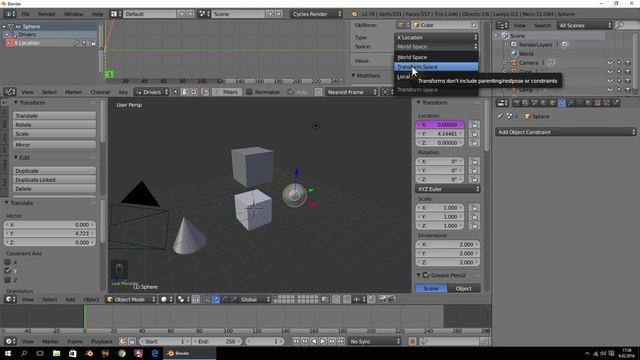Image resolution: width=640 pixels, height=360 pixels.
Task: Collapse the Edit panel in tool shelf
Action: [16, 158]
